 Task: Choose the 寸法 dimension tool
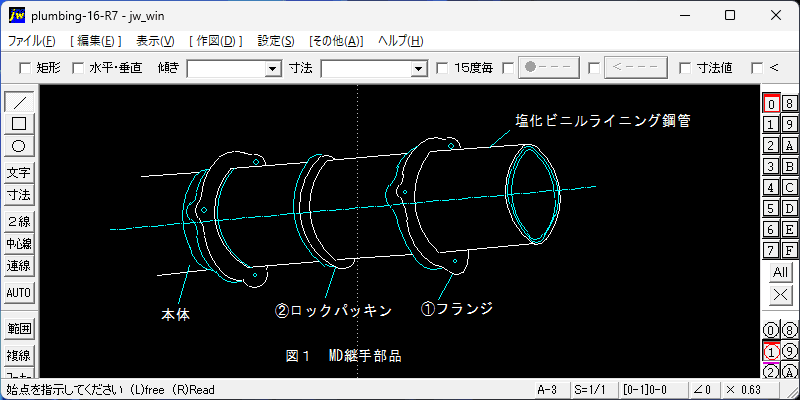pos(19,195)
